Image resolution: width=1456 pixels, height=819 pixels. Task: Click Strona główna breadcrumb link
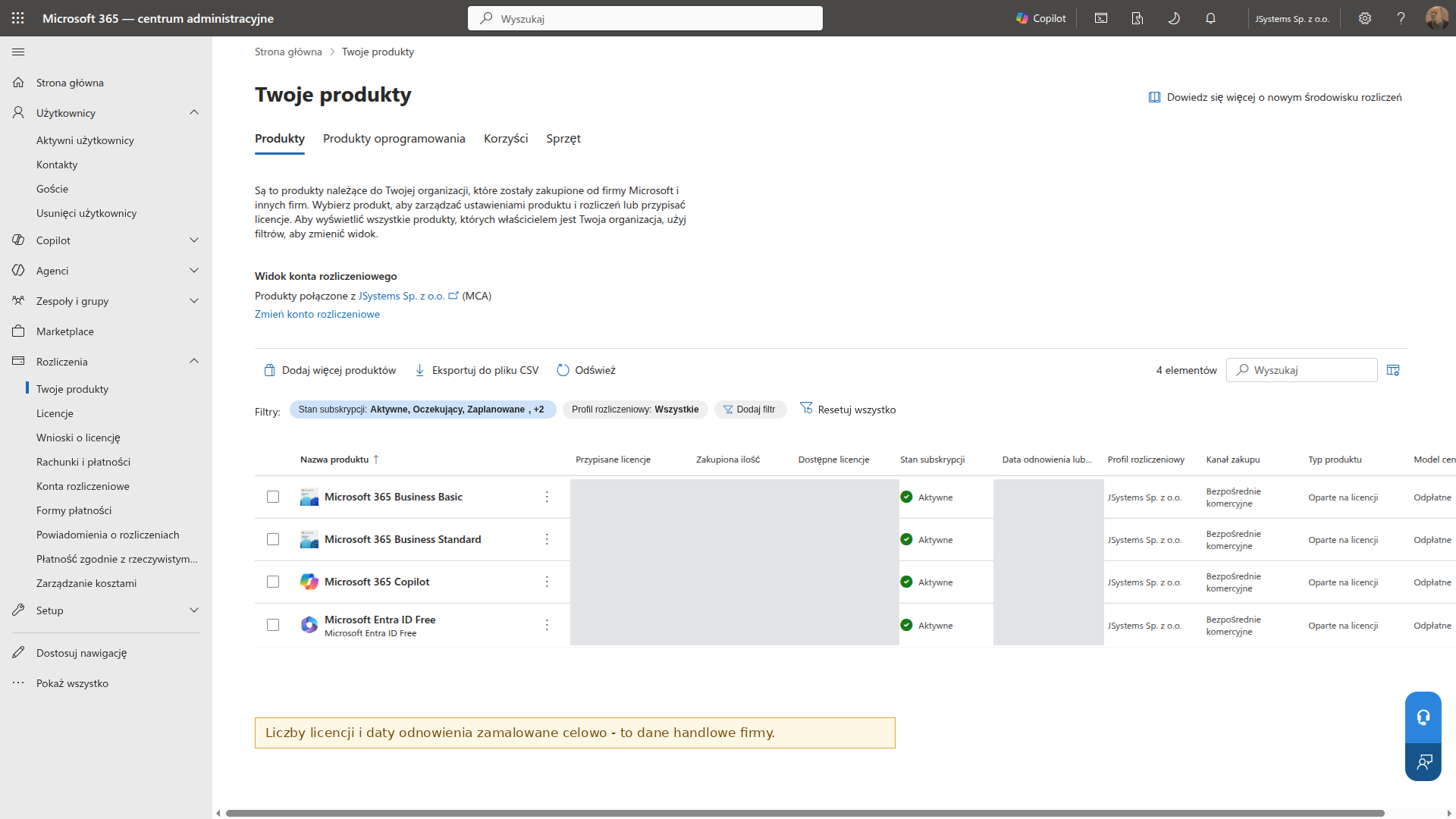point(288,52)
